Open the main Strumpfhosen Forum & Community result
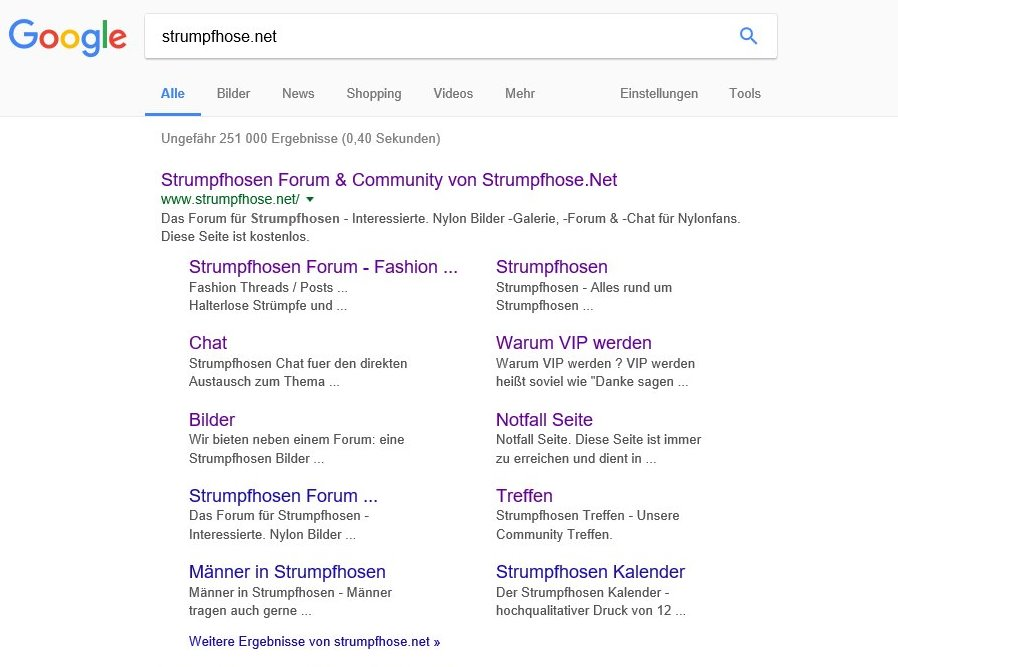 (x=389, y=180)
